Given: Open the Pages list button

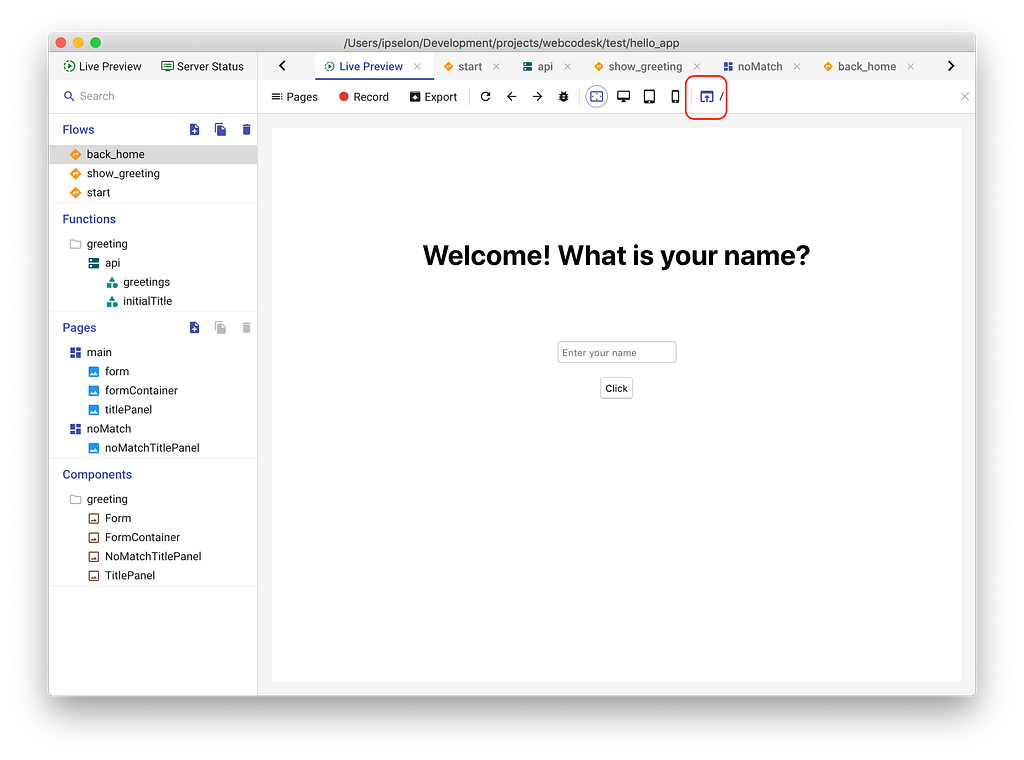Looking at the screenshot, I should pos(295,97).
